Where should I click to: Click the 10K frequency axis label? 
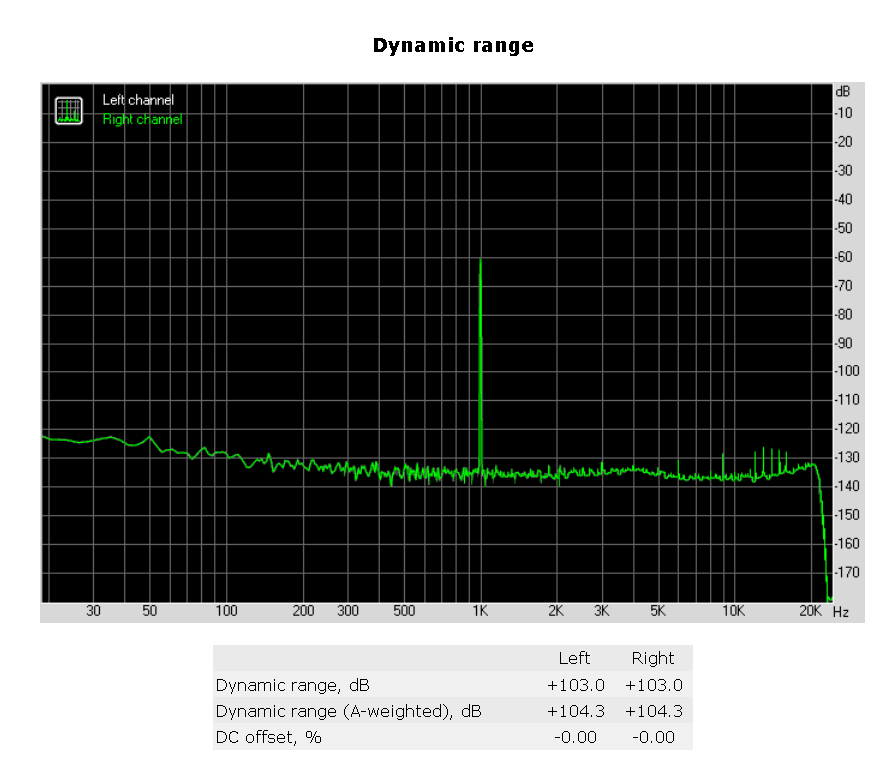[x=733, y=611]
